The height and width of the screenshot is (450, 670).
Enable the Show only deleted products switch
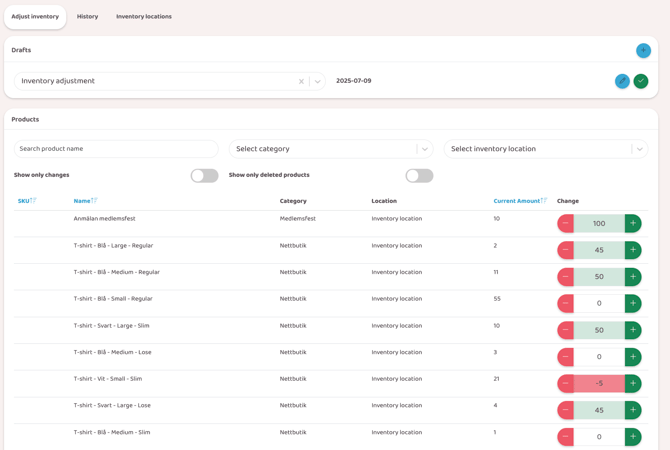pyautogui.click(x=419, y=176)
